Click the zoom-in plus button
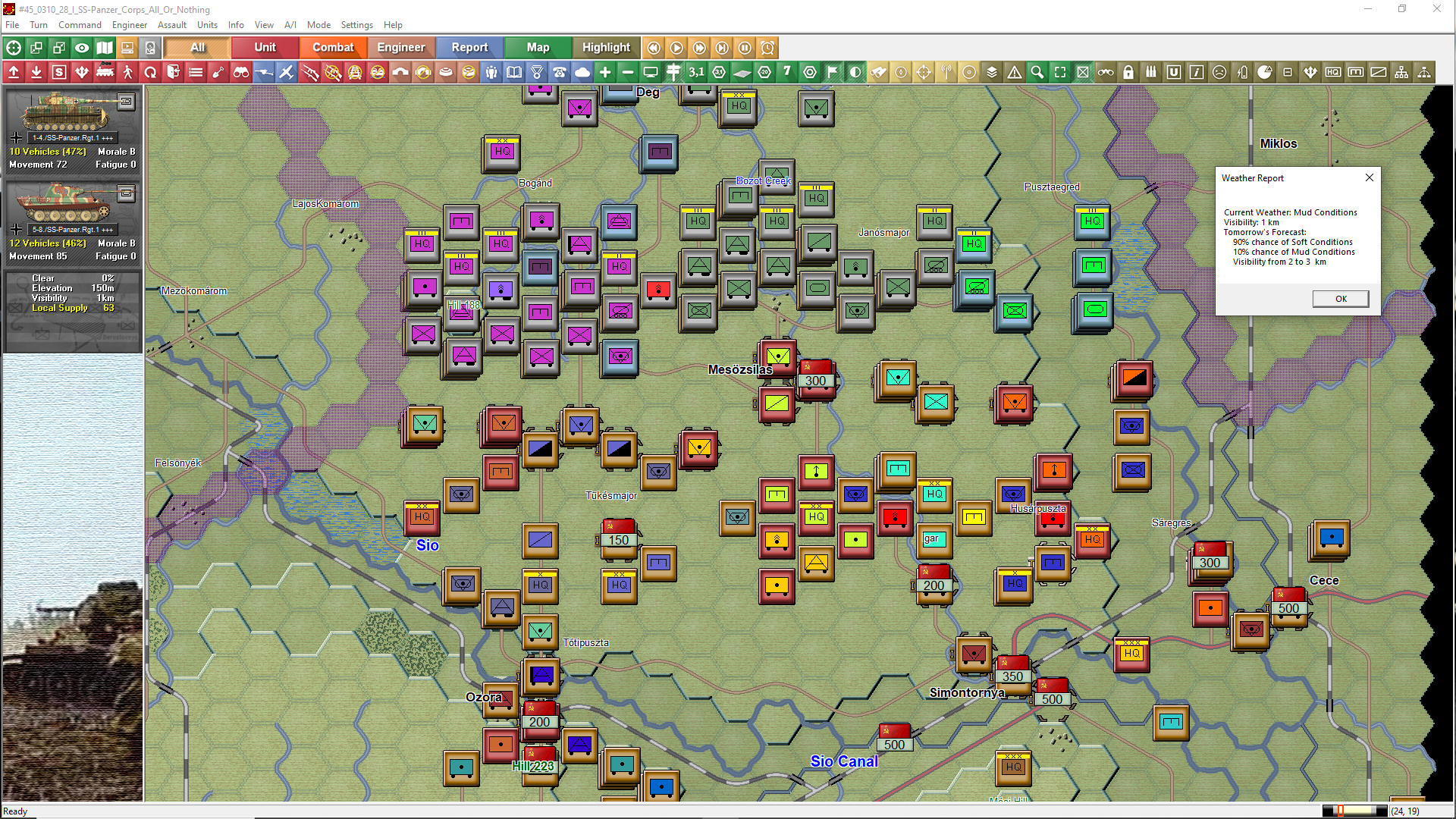Image resolution: width=1456 pixels, height=819 pixels. tap(605, 72)
